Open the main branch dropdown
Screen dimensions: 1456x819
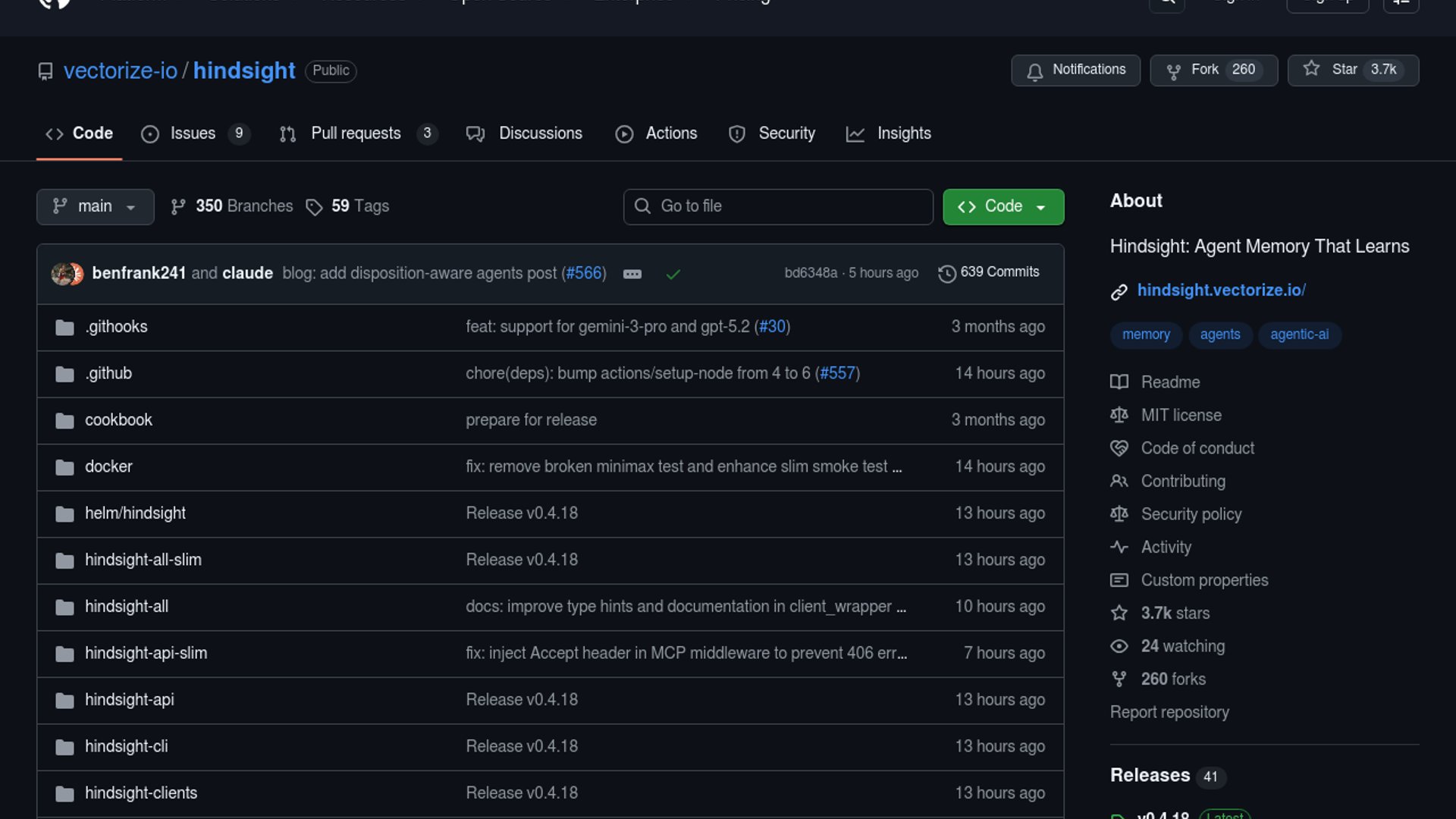(x=95, y=206)
